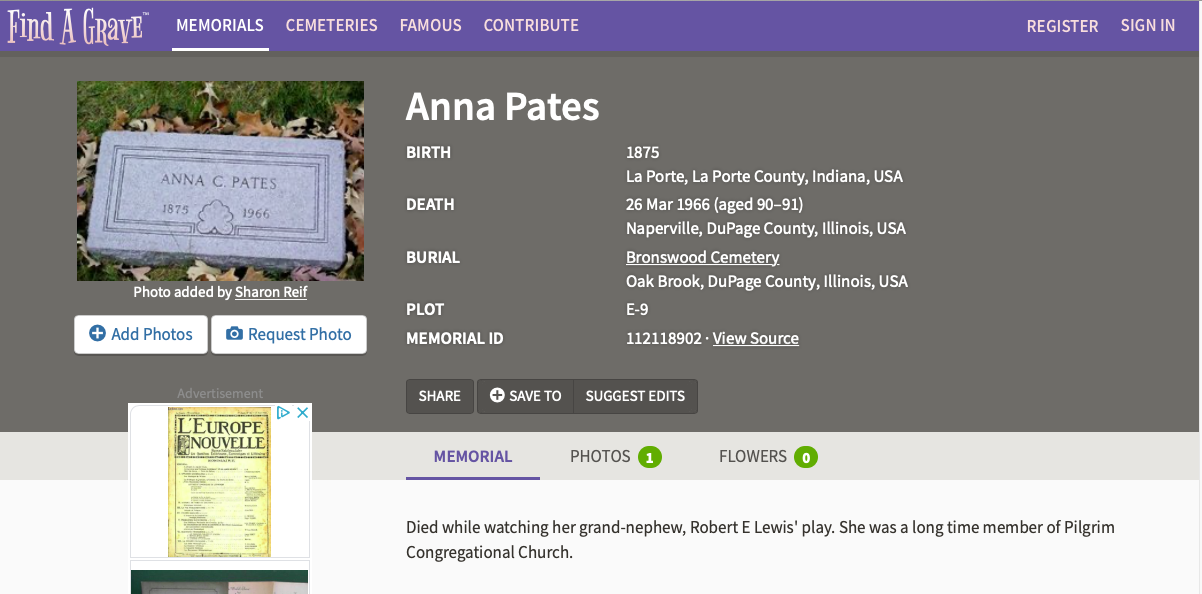1202x594 pixels.
Task: Click the green photos count badge
Action: tap(650, 457)
